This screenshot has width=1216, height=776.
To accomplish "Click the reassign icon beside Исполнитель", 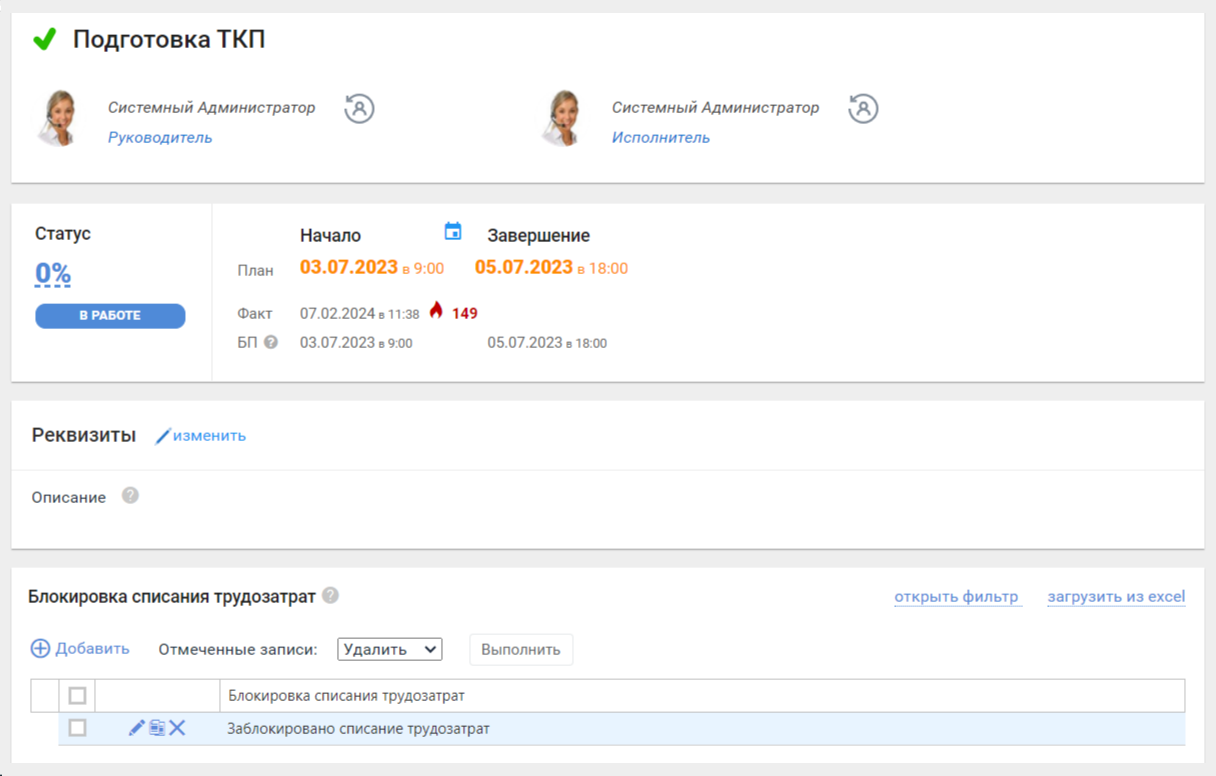I will 863,108.
